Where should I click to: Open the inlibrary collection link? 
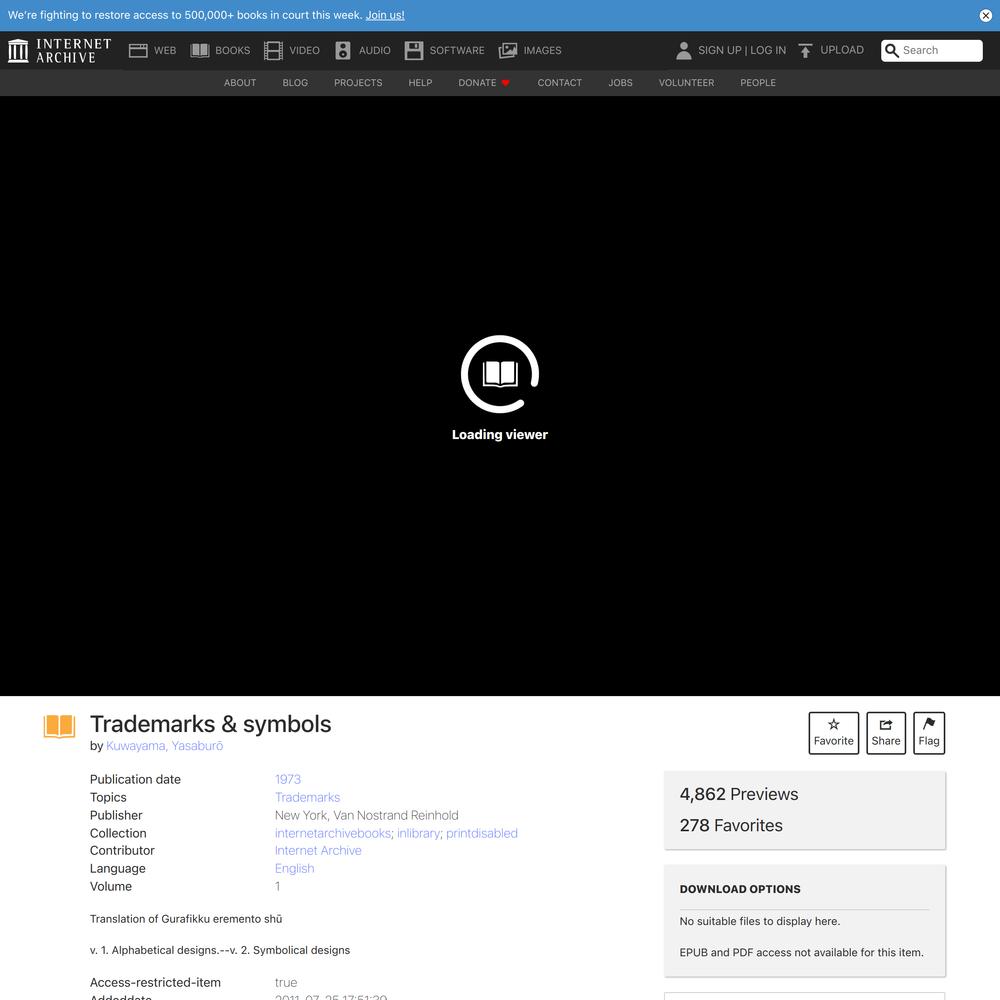point(418,833)
